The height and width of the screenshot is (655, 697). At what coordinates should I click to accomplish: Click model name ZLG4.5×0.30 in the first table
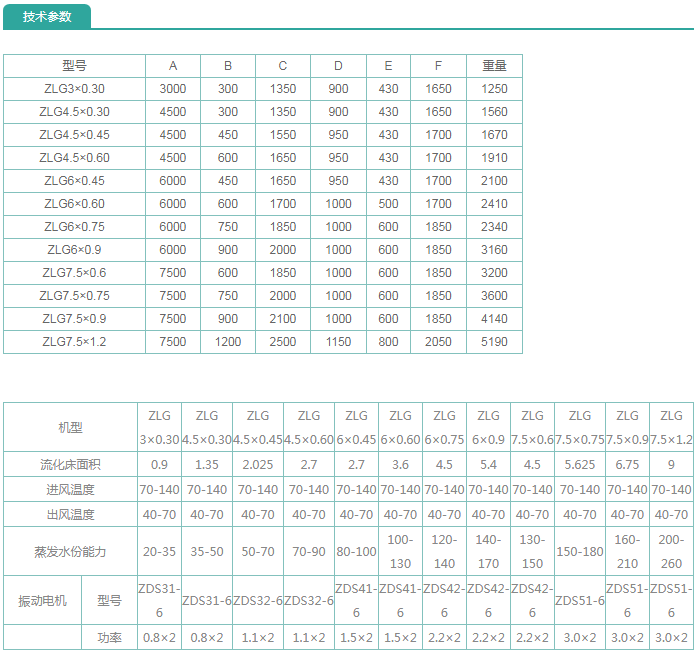[74, 112]
